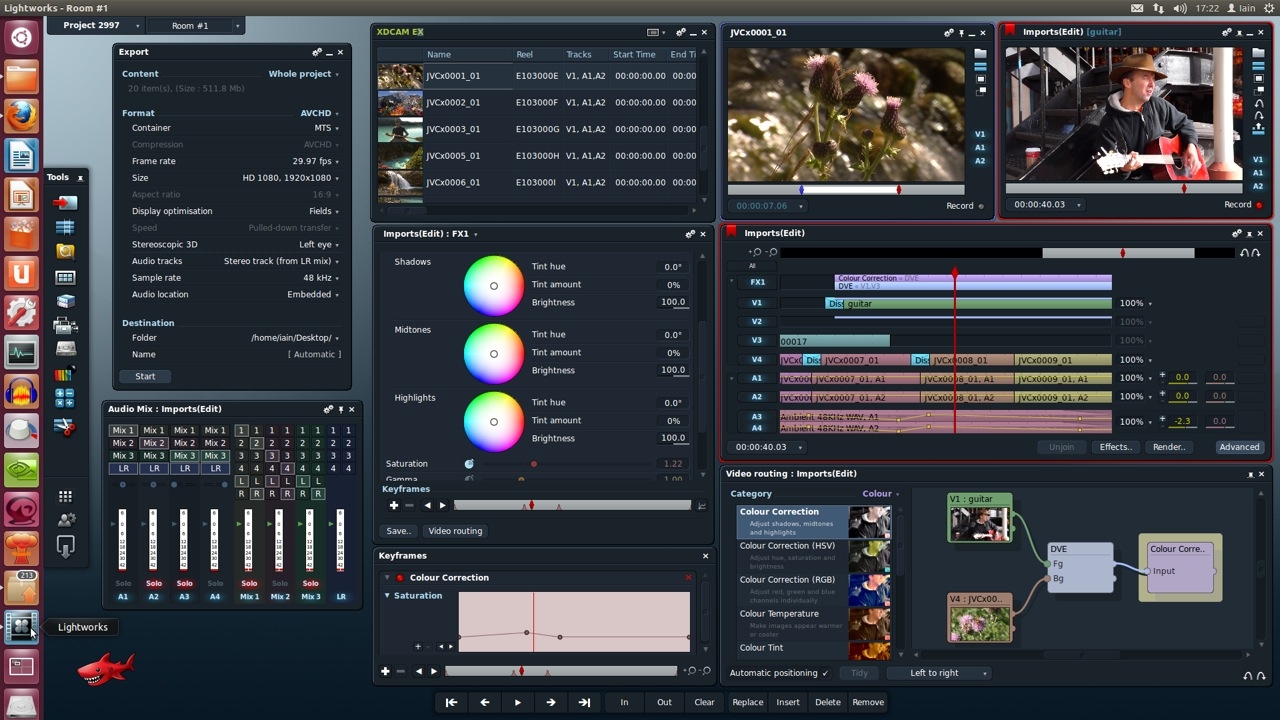The image size is (1280, 720).
Task: Click the scissors icon in Tools panel
Action: pos(65,427)
